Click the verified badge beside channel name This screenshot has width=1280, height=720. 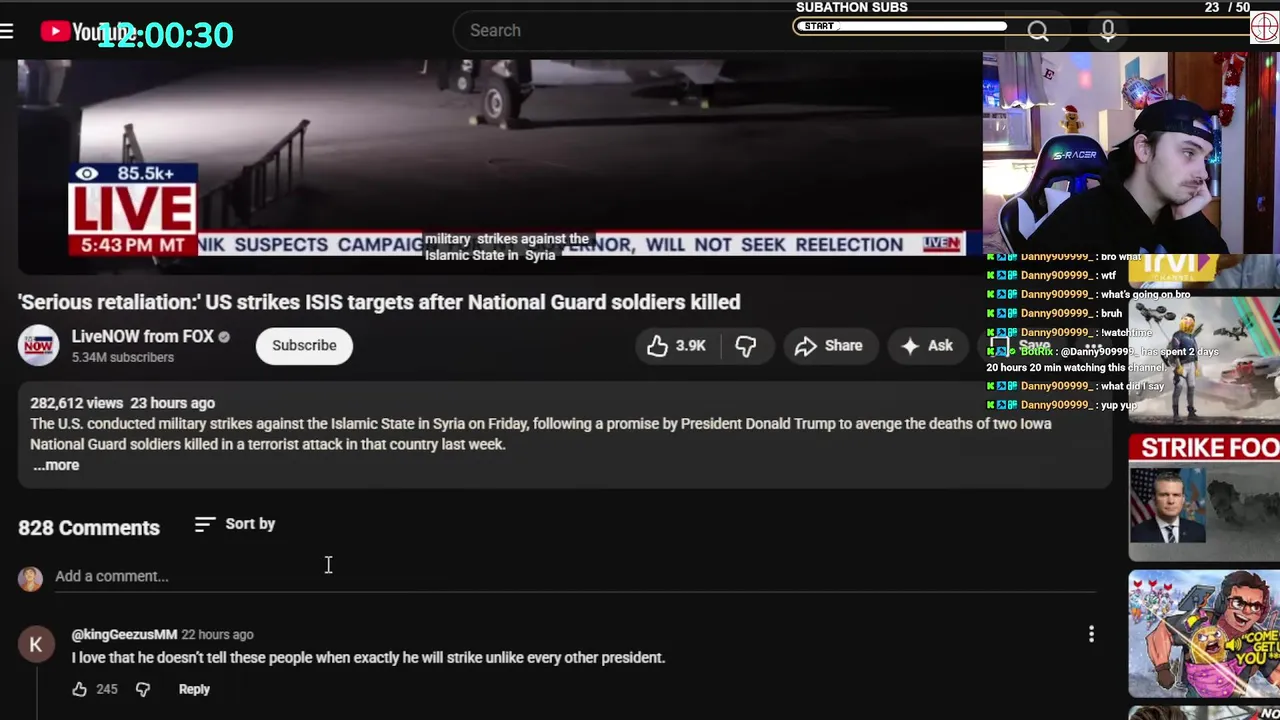224,337
